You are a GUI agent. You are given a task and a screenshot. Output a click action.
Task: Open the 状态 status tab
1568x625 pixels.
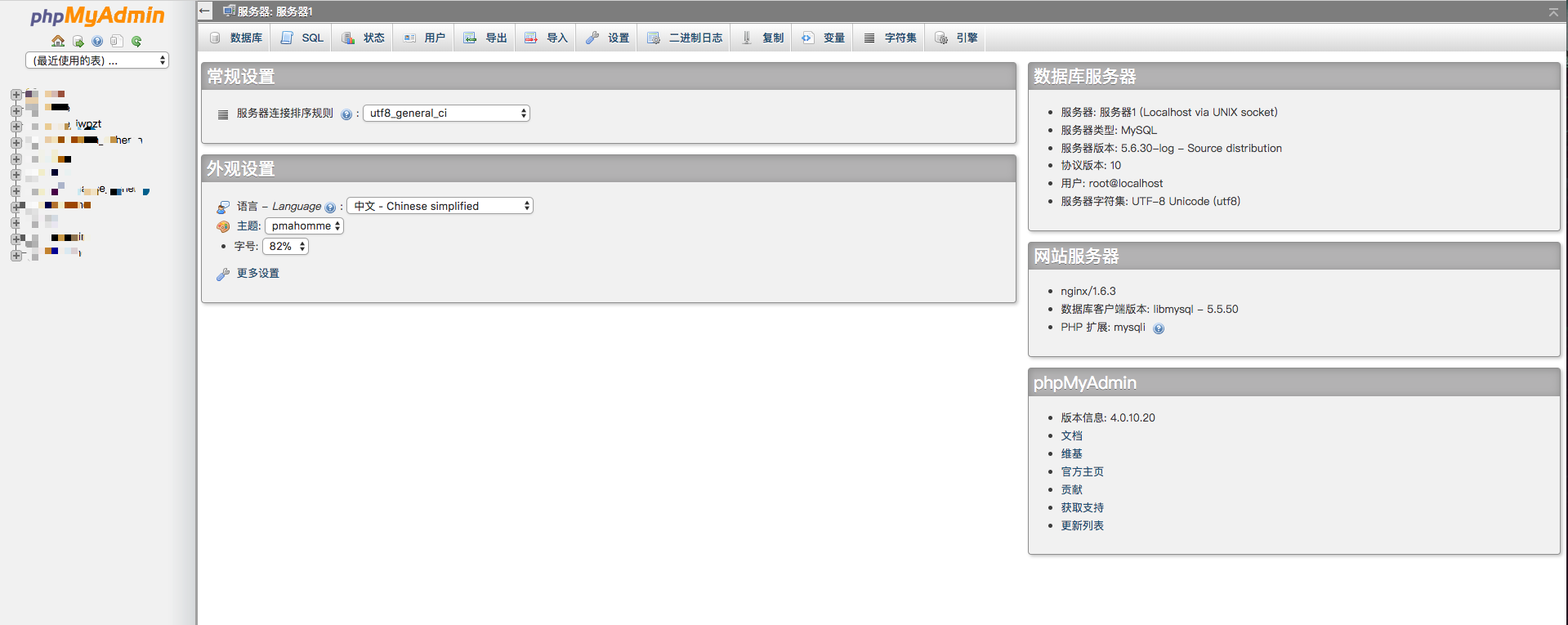(x=363, y=38)
